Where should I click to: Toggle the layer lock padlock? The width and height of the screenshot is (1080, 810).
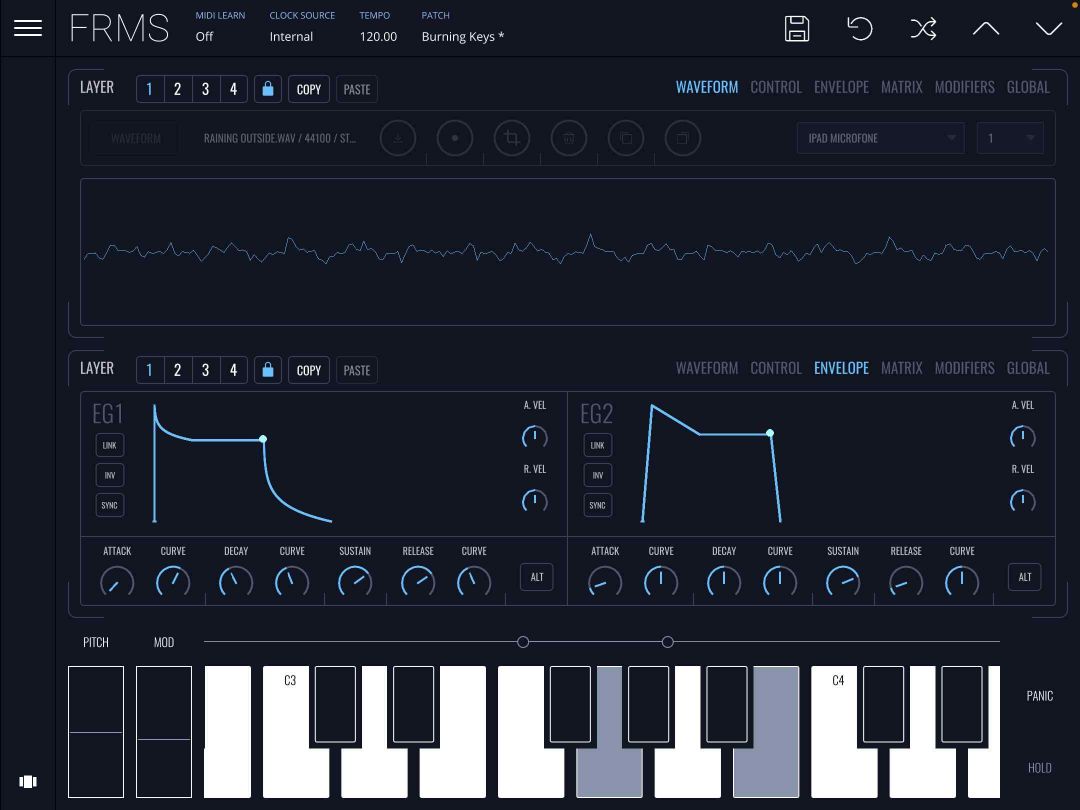[268, 88]
